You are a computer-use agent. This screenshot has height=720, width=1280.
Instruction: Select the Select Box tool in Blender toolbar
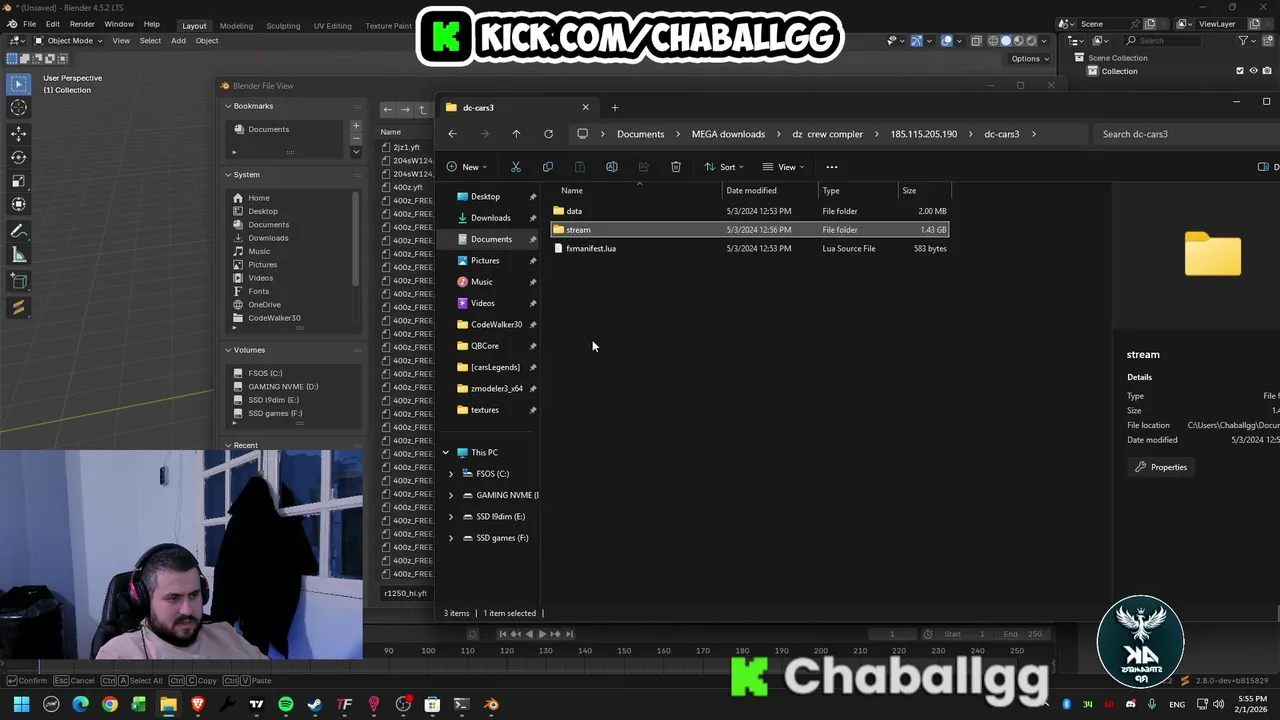[x=19, y=85]
